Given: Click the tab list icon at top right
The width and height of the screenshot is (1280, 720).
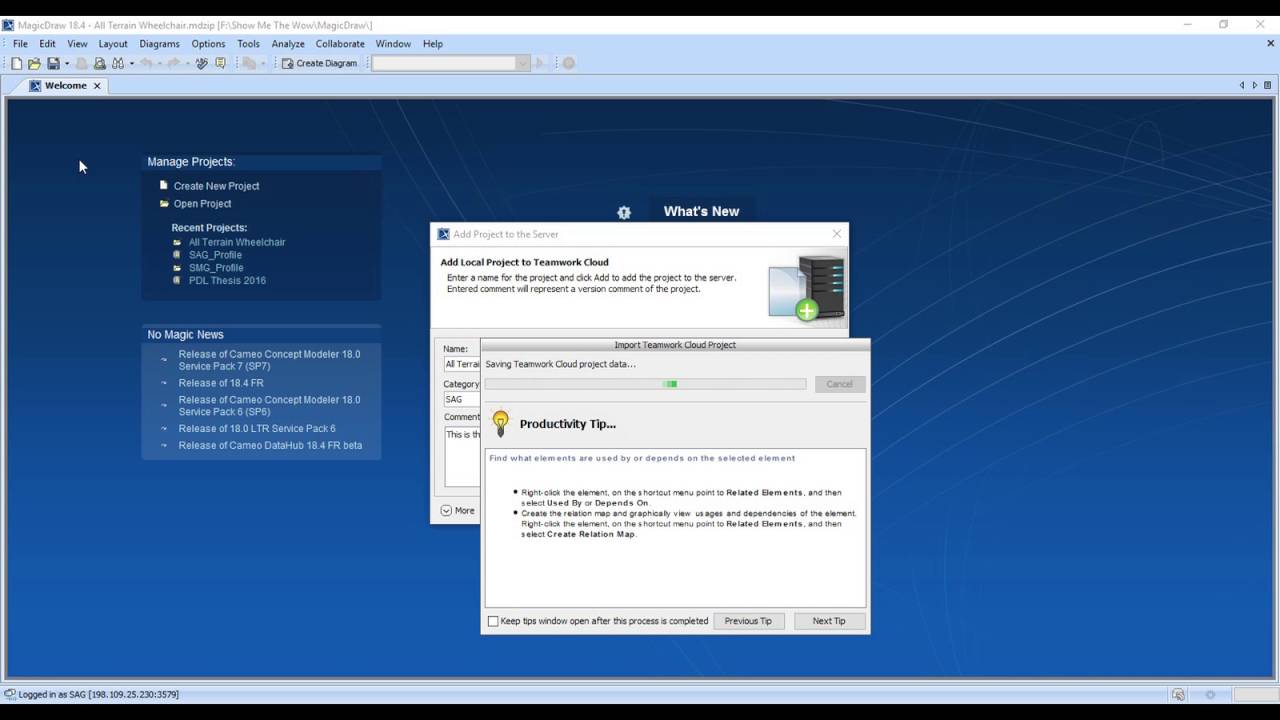Looking at the screenshot, I should (1268, 86).
